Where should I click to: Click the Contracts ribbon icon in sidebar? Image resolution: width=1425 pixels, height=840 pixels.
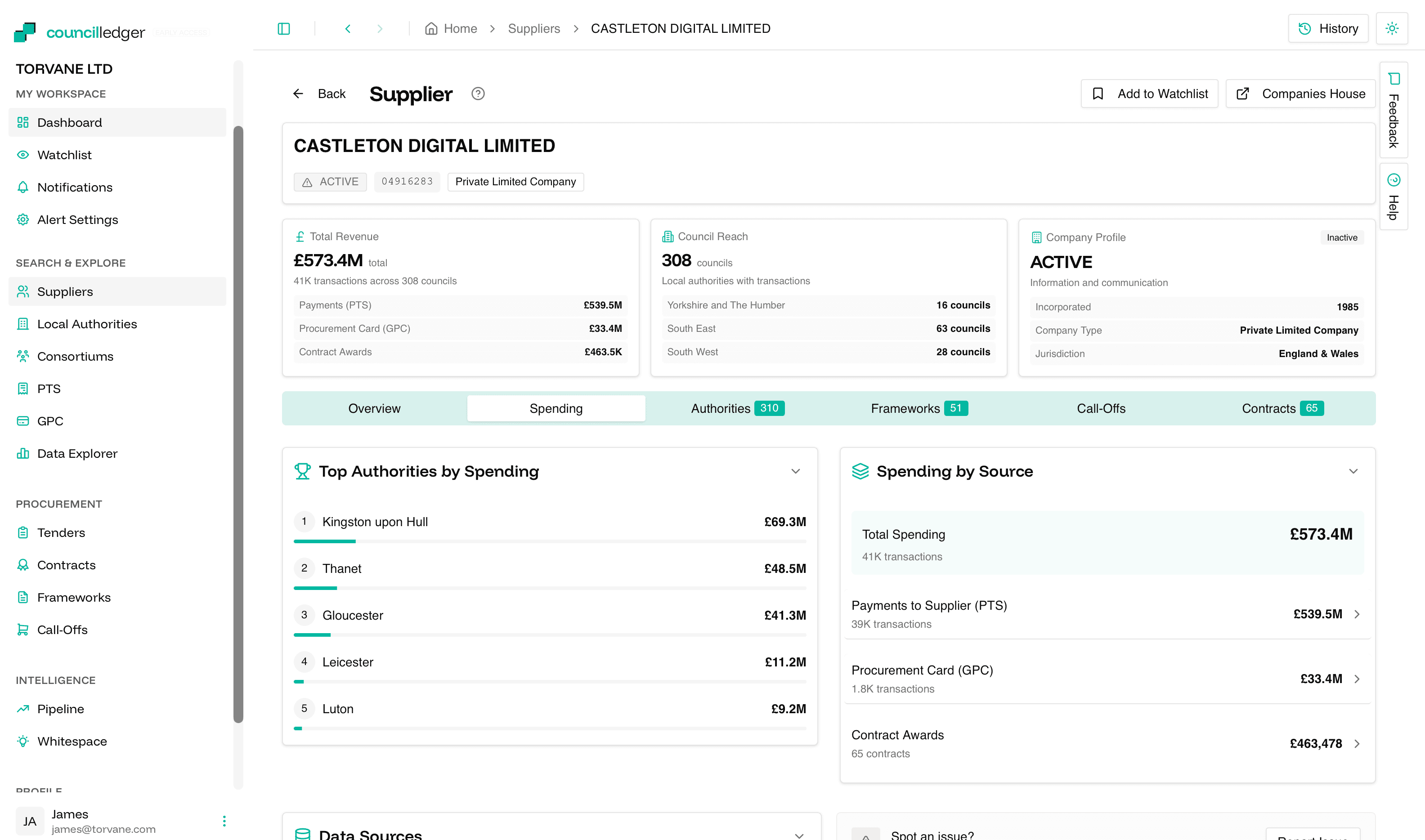[x=22, y=565]
